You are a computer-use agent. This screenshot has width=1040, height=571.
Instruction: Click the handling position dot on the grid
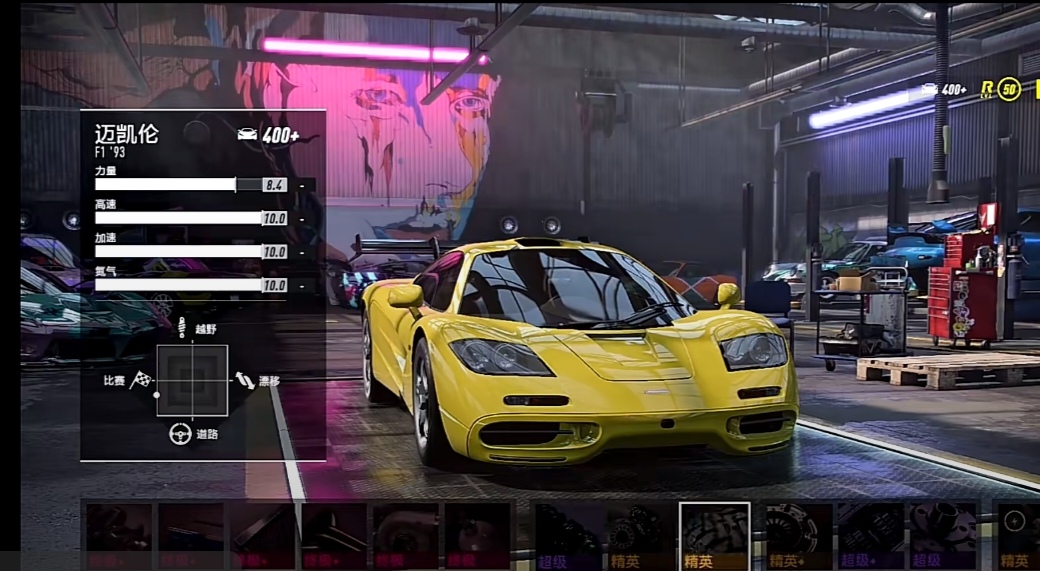coord(157,395)
